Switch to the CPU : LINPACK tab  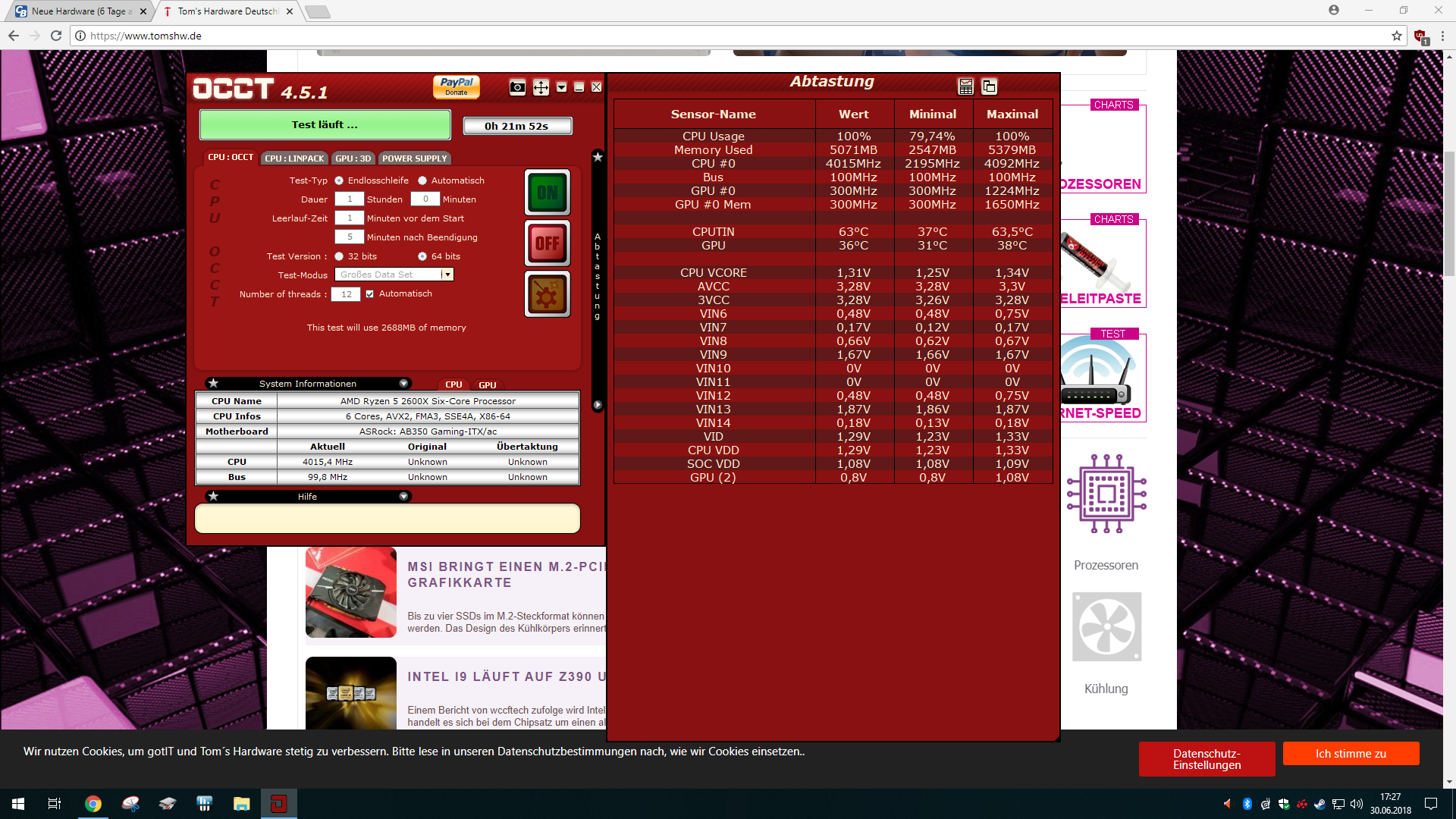pos(294,158)
